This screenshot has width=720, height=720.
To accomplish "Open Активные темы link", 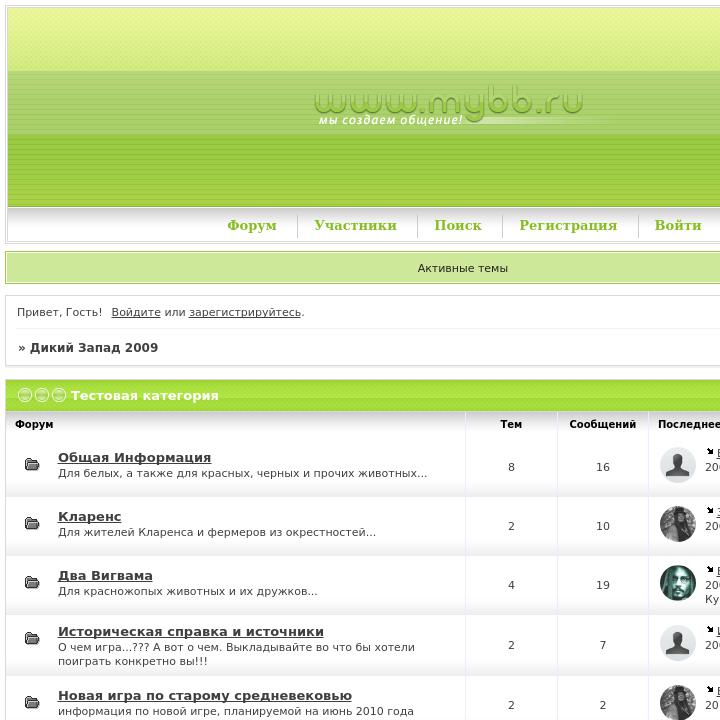I will point(462,268).
